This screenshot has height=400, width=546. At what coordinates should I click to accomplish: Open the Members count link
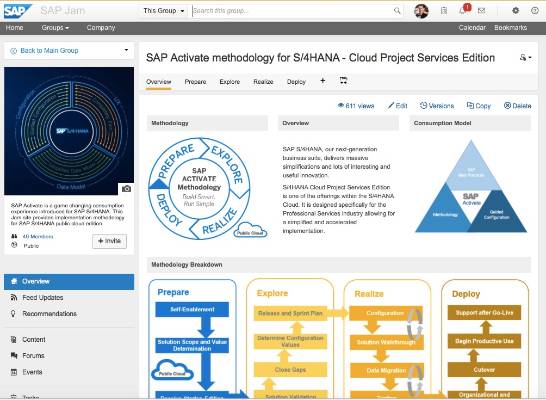[x=38, y=237]
